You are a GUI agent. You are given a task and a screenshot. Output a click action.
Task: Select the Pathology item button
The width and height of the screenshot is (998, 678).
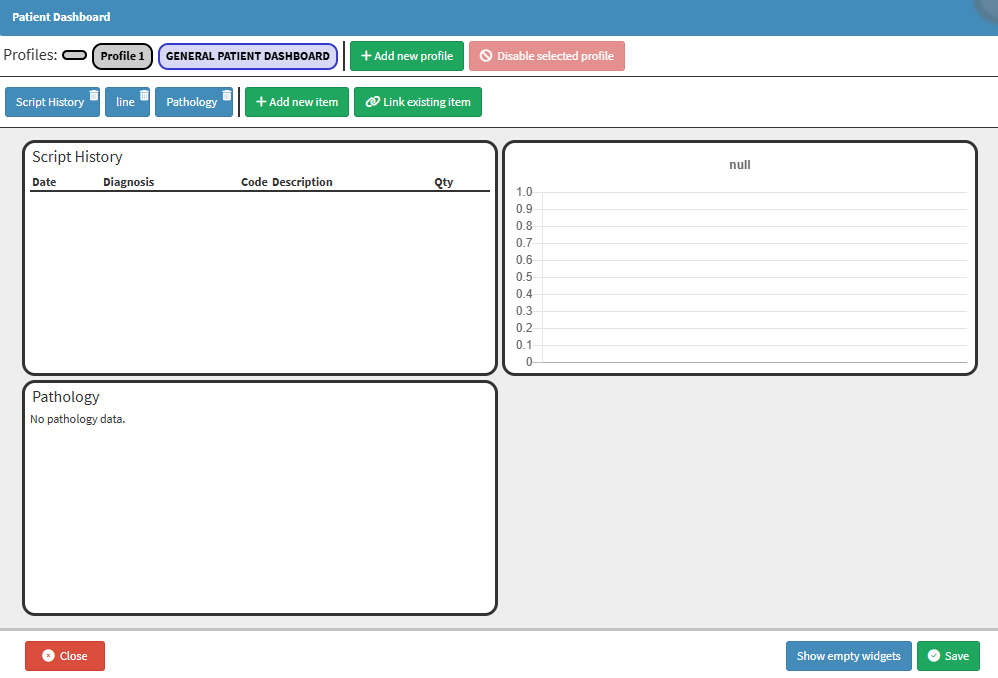coord(192,102)
